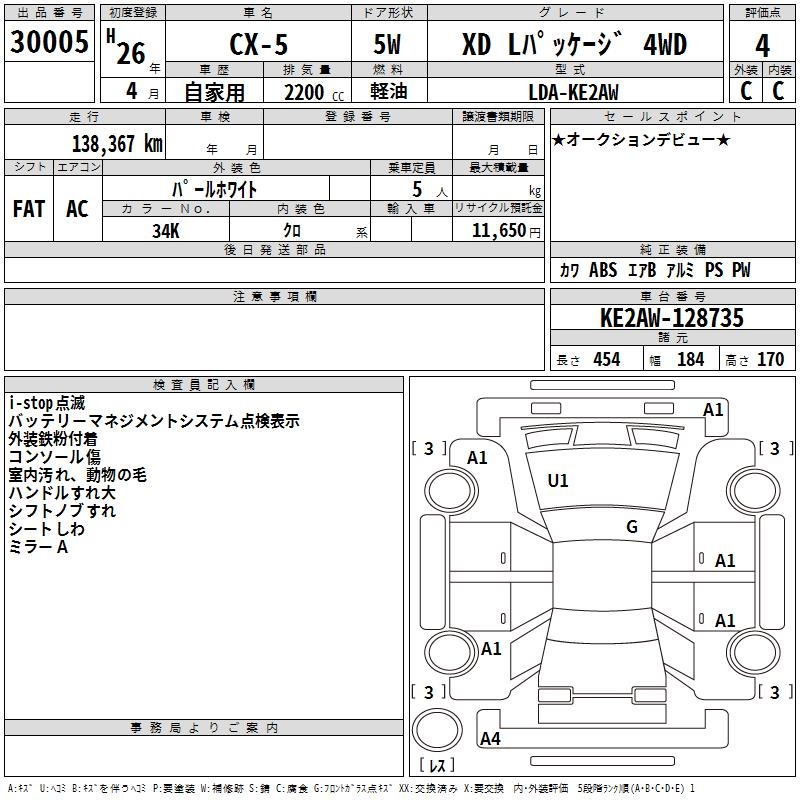Viewport: 800px width, 800px height.
Task: Select A4 mark on rear bumper
Action: [x=490, y=739]
